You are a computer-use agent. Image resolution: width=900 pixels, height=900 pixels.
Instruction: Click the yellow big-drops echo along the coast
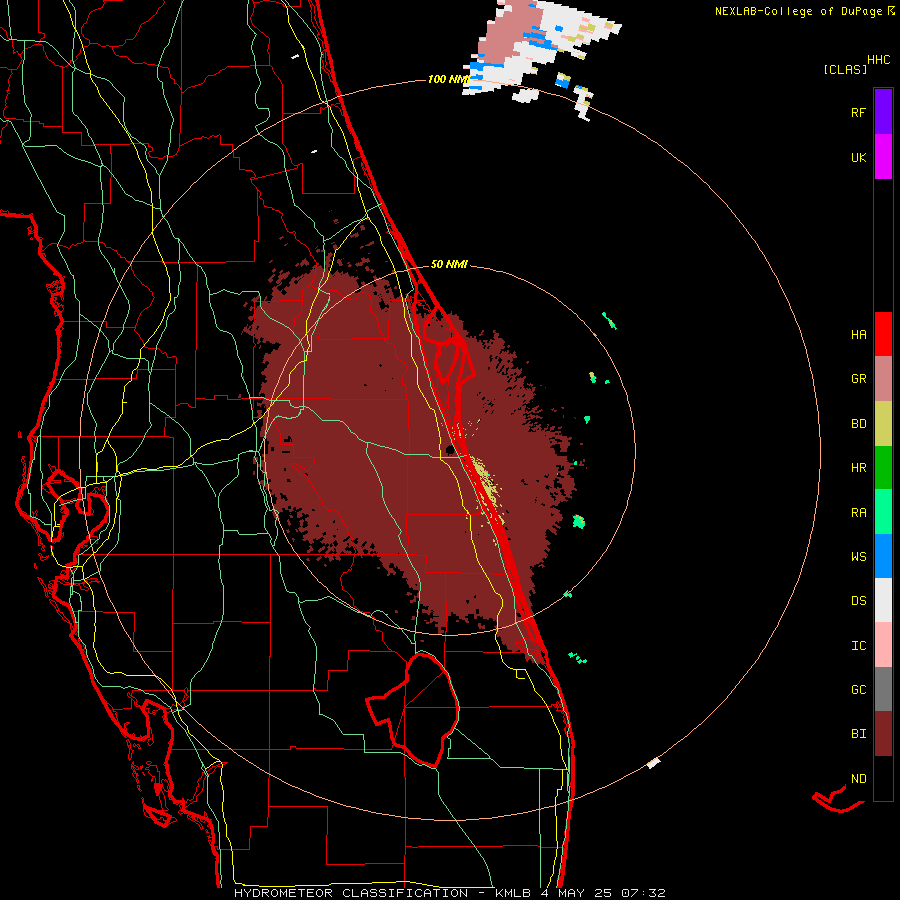pyautogui.click(x=487, y=485)
